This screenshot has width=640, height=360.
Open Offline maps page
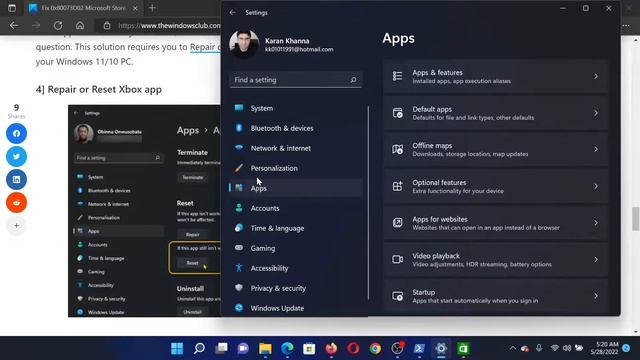[496, 149]
